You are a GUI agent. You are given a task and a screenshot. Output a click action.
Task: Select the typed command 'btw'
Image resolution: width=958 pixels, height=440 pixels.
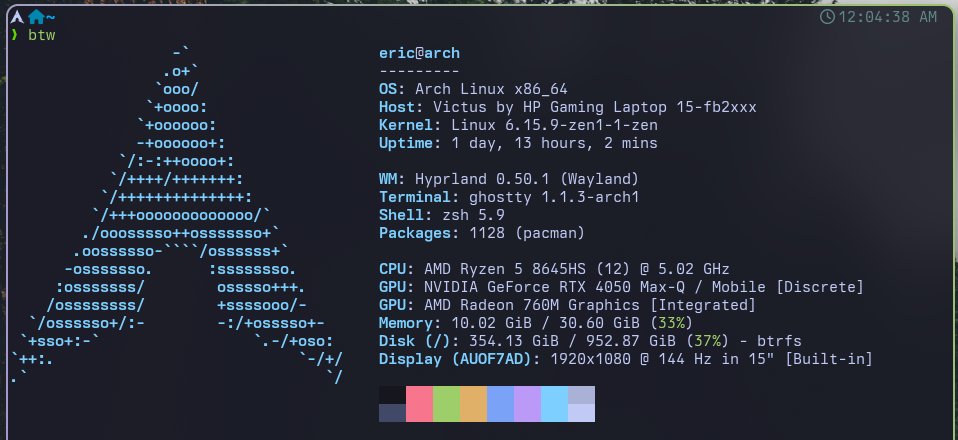click(x=42, y=35)
